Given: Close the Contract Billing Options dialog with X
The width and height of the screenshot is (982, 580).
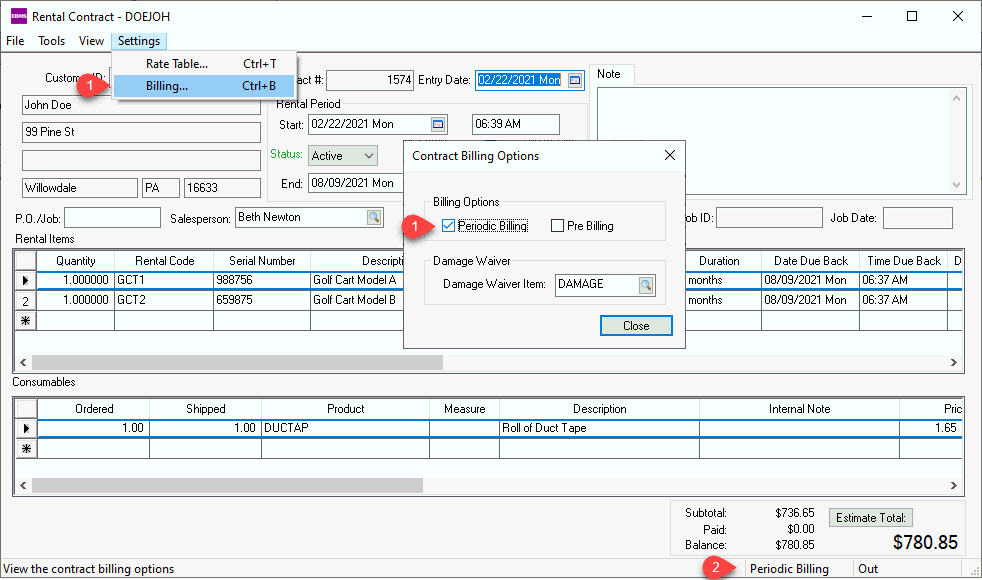Looking at the screenshot, I should (x=670, y=156).
